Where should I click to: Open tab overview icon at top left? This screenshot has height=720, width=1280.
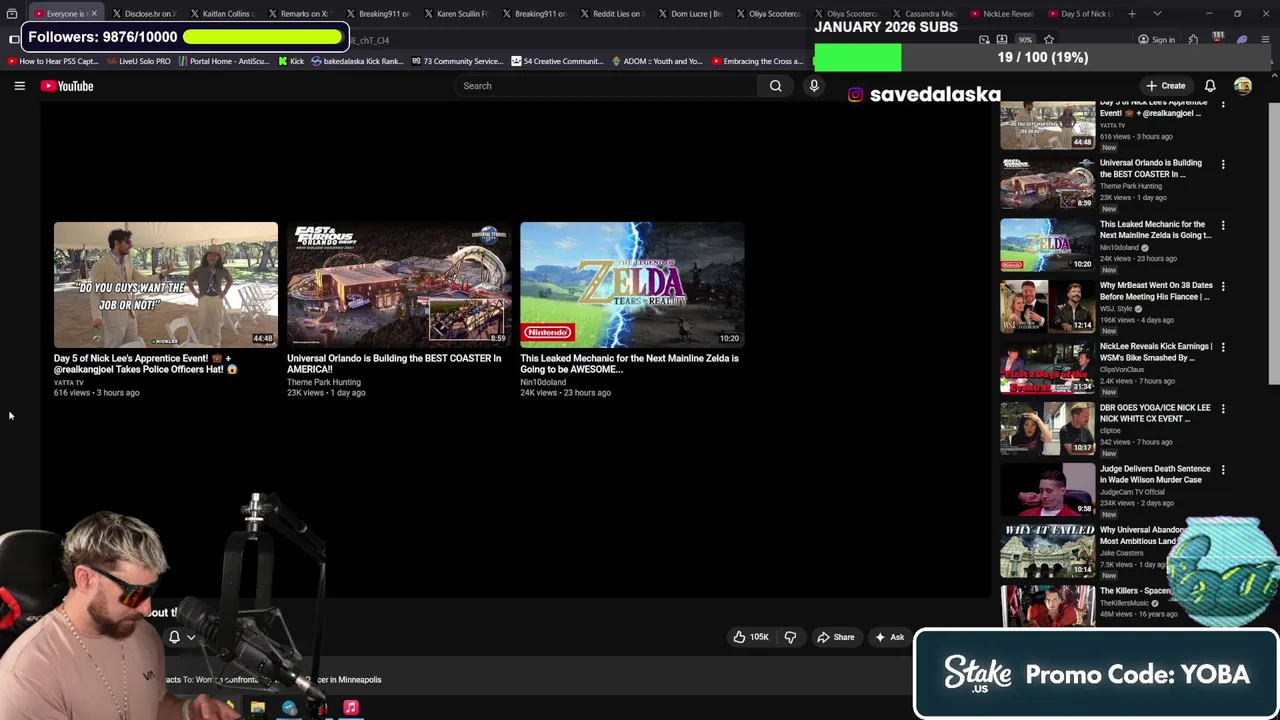(12, 14)
